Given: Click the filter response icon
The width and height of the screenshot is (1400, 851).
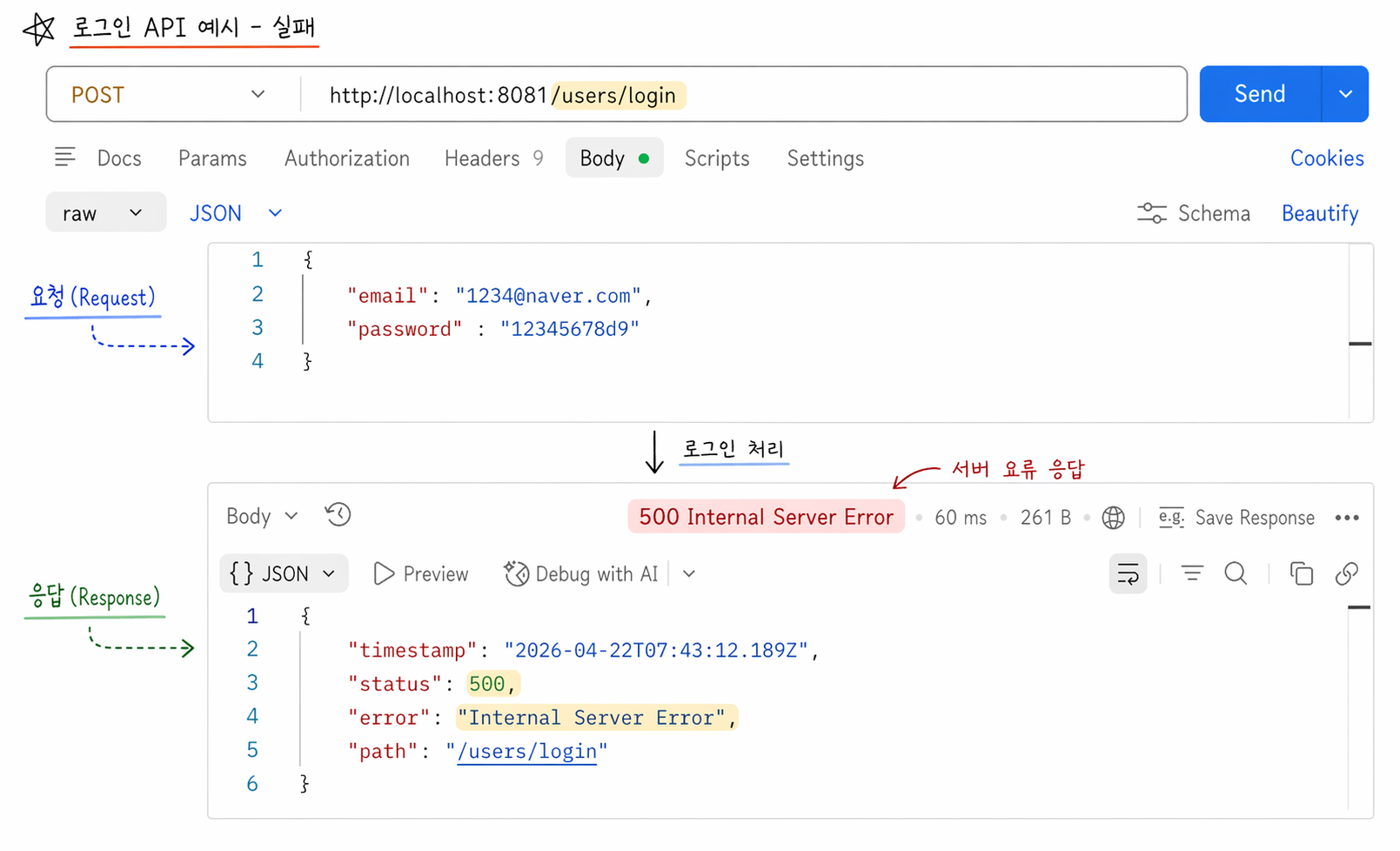Looking at the screenshot, I should [1192, 573].
